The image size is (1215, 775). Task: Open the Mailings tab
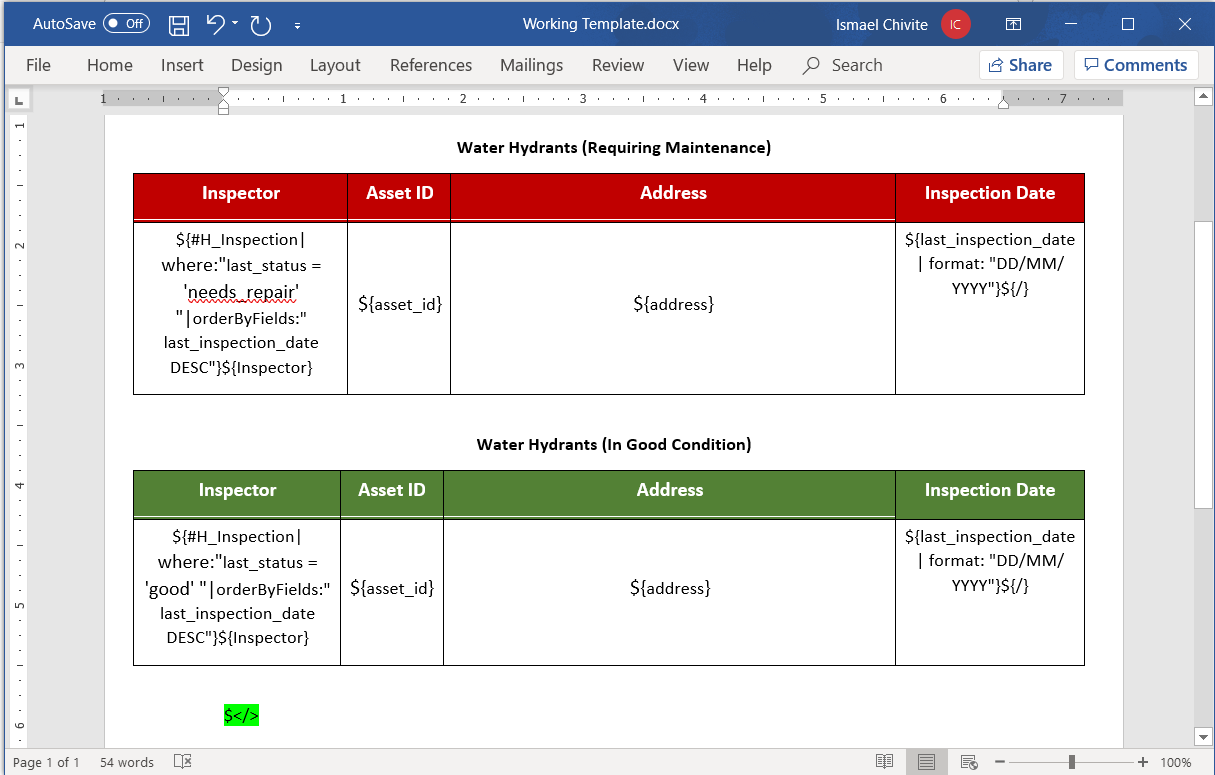pos(531,65)
